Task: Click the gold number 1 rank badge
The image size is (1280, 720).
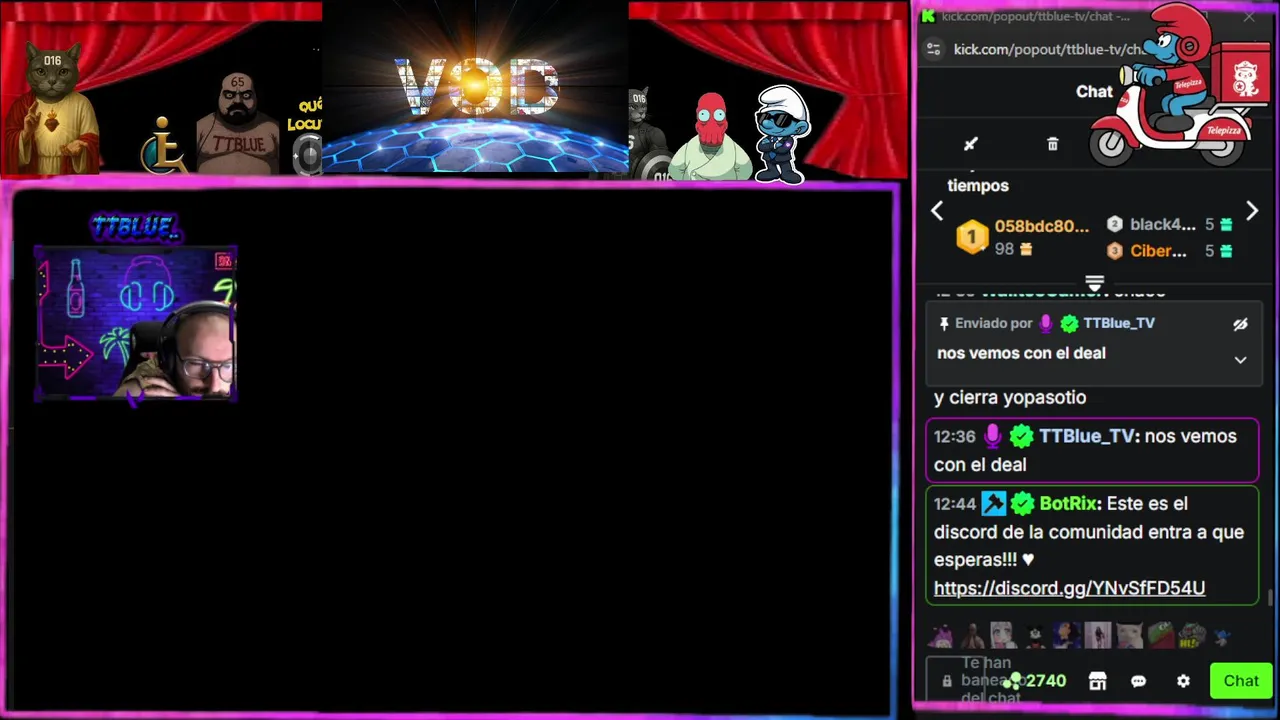Action: (x=971, y=237)
